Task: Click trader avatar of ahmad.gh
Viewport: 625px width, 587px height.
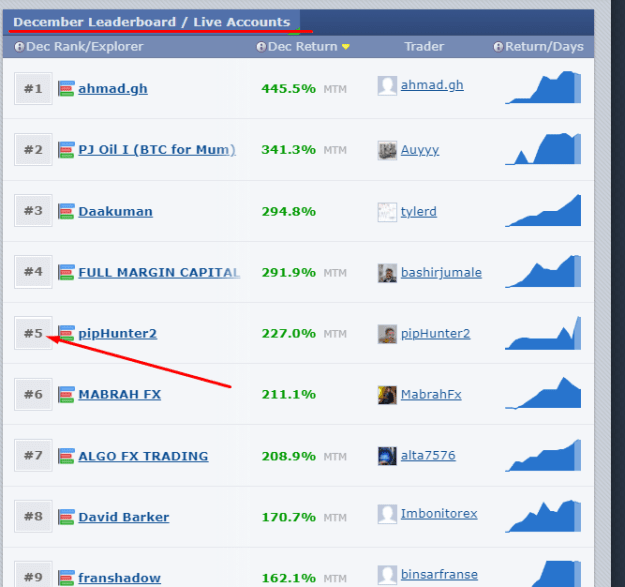Action: pyautogui.click(x=387, y=86)
